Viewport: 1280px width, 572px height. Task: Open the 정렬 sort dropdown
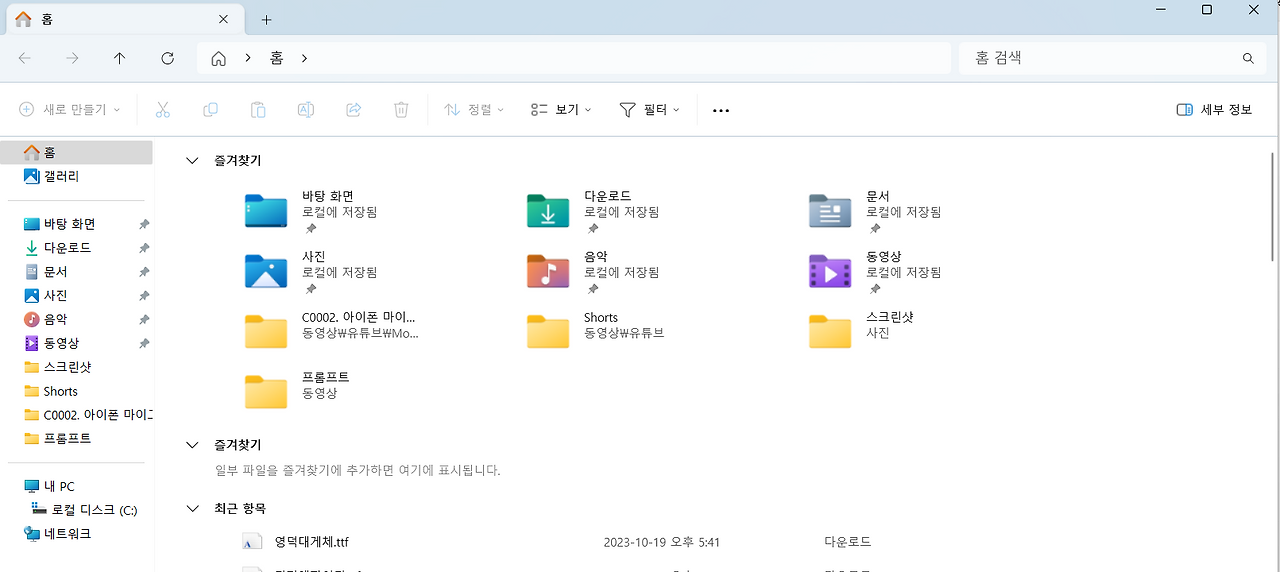click(474, 110)
